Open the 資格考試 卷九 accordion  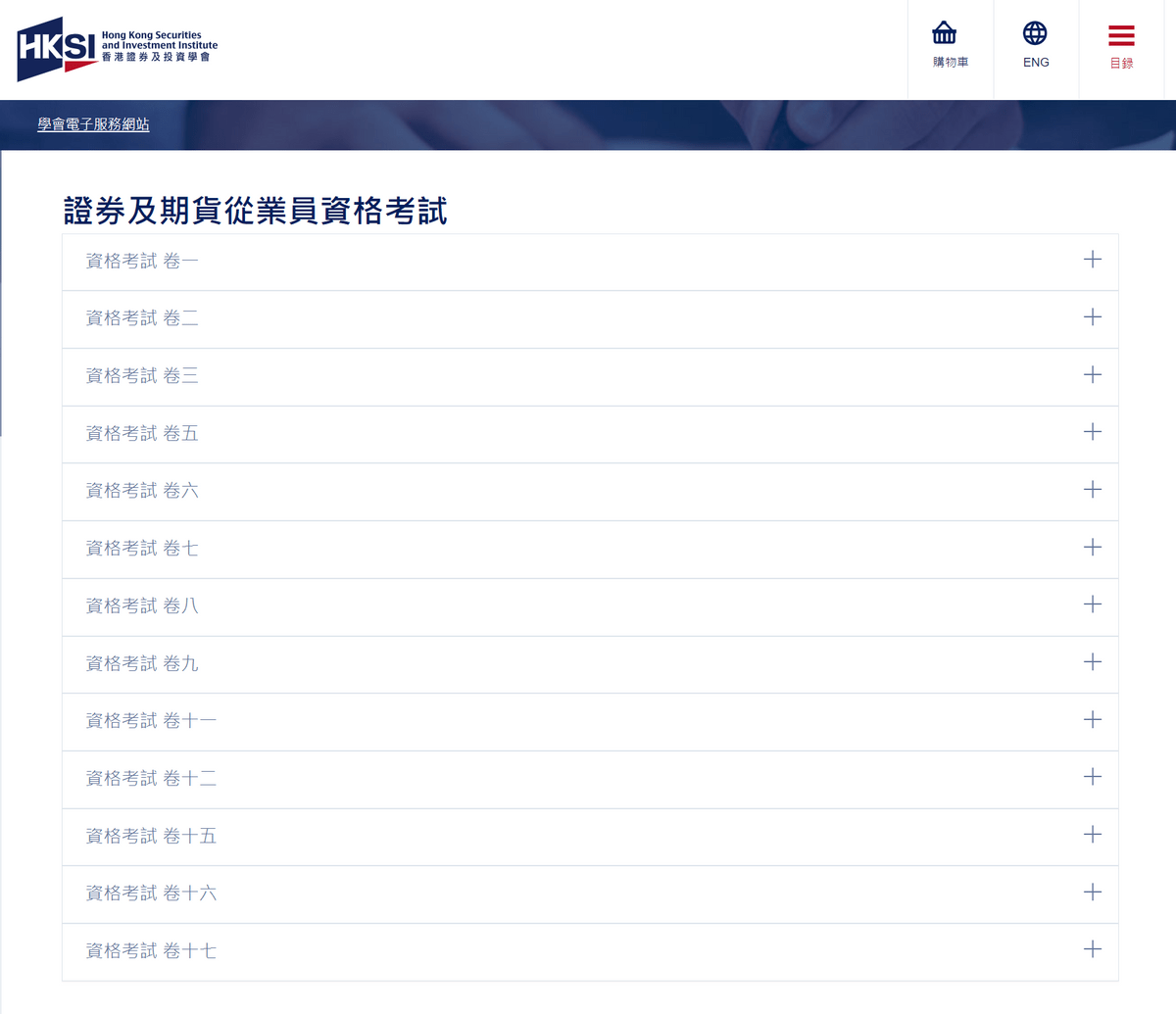click(1092, 662)
